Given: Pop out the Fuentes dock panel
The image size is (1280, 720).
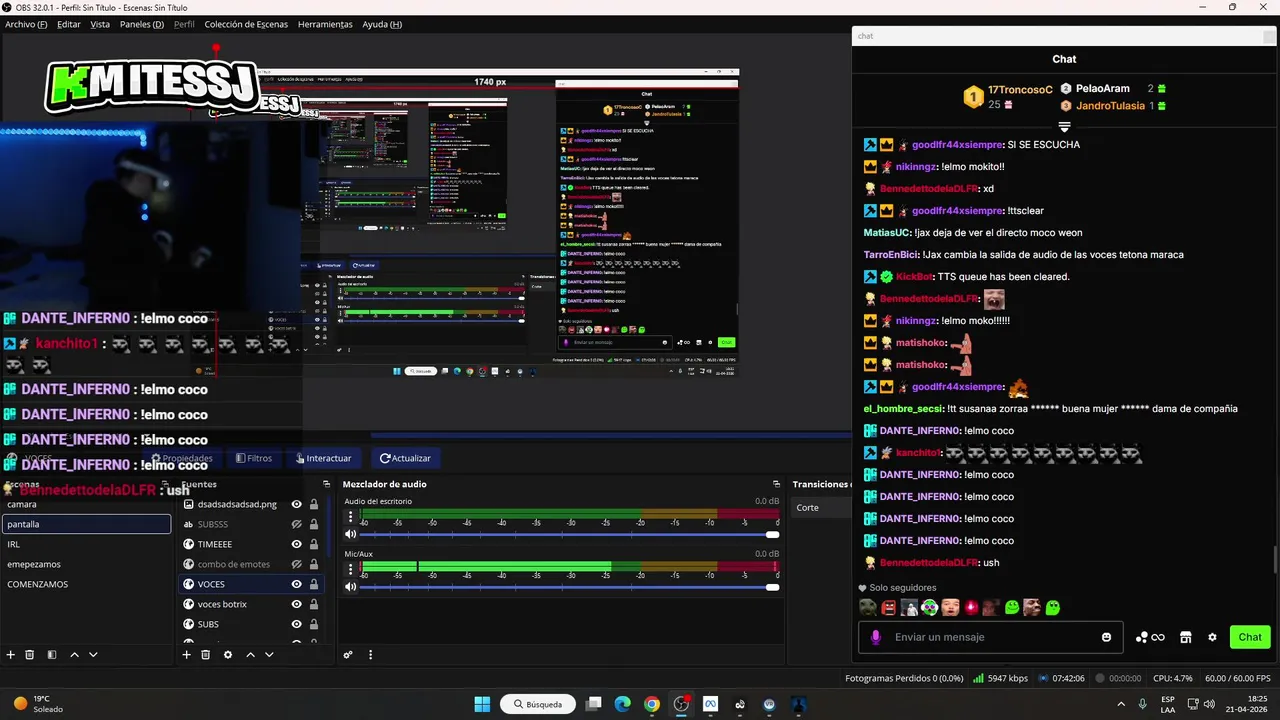Looking at the screenshot, I should click(x=325, y=484).
